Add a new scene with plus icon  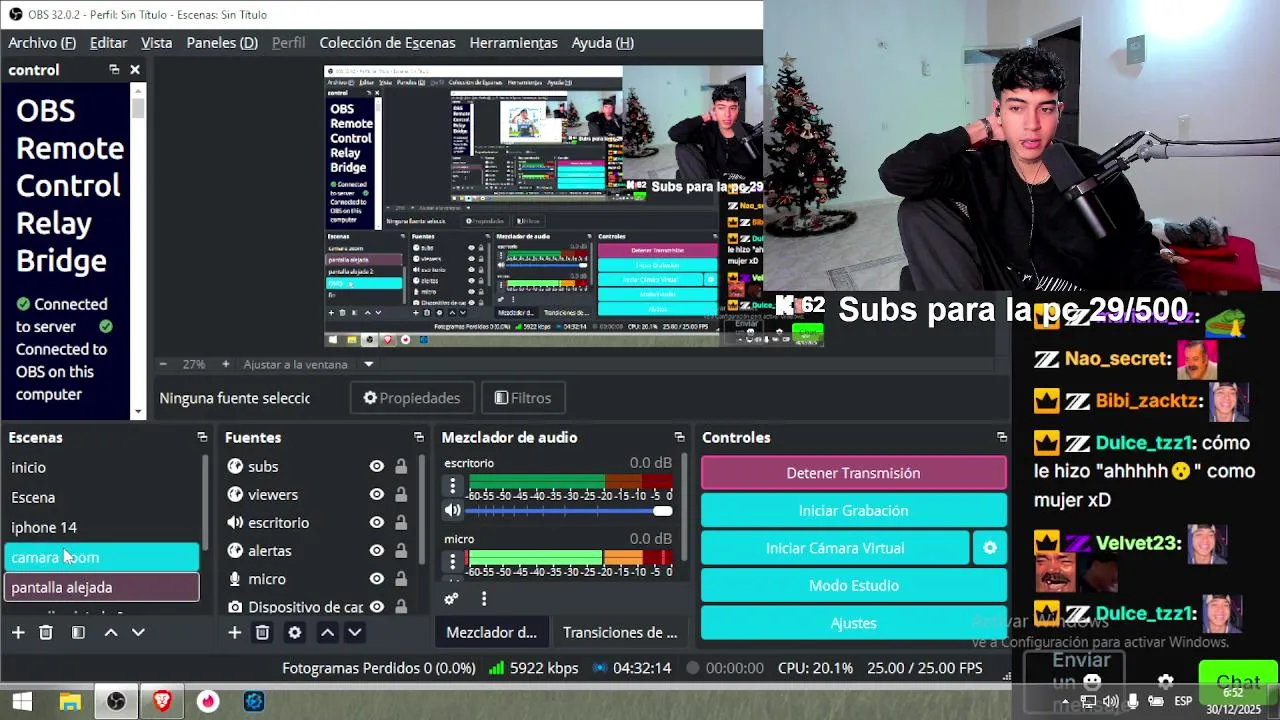click(18, 632)
